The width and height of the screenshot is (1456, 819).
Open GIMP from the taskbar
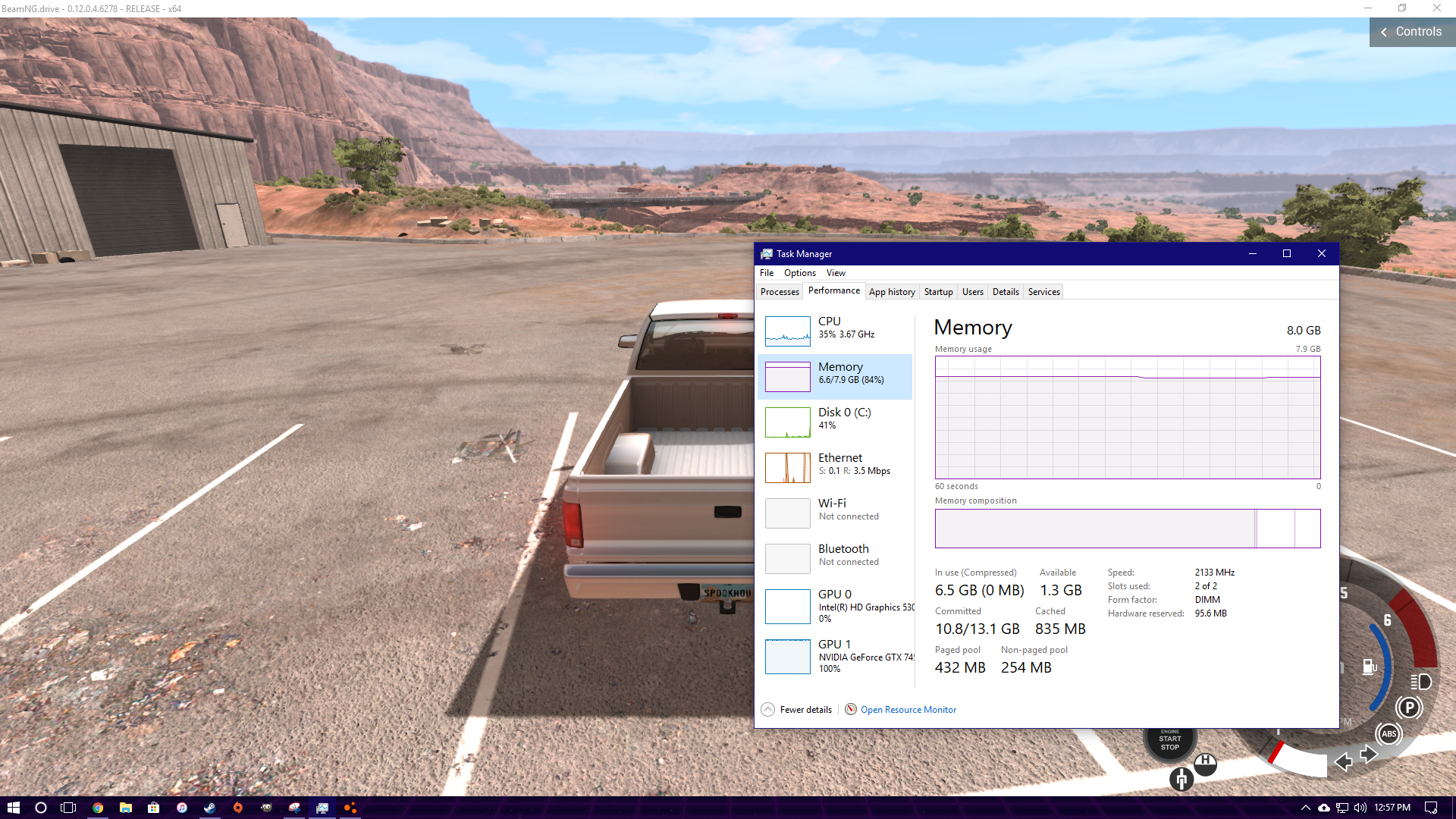coord(266,808)
